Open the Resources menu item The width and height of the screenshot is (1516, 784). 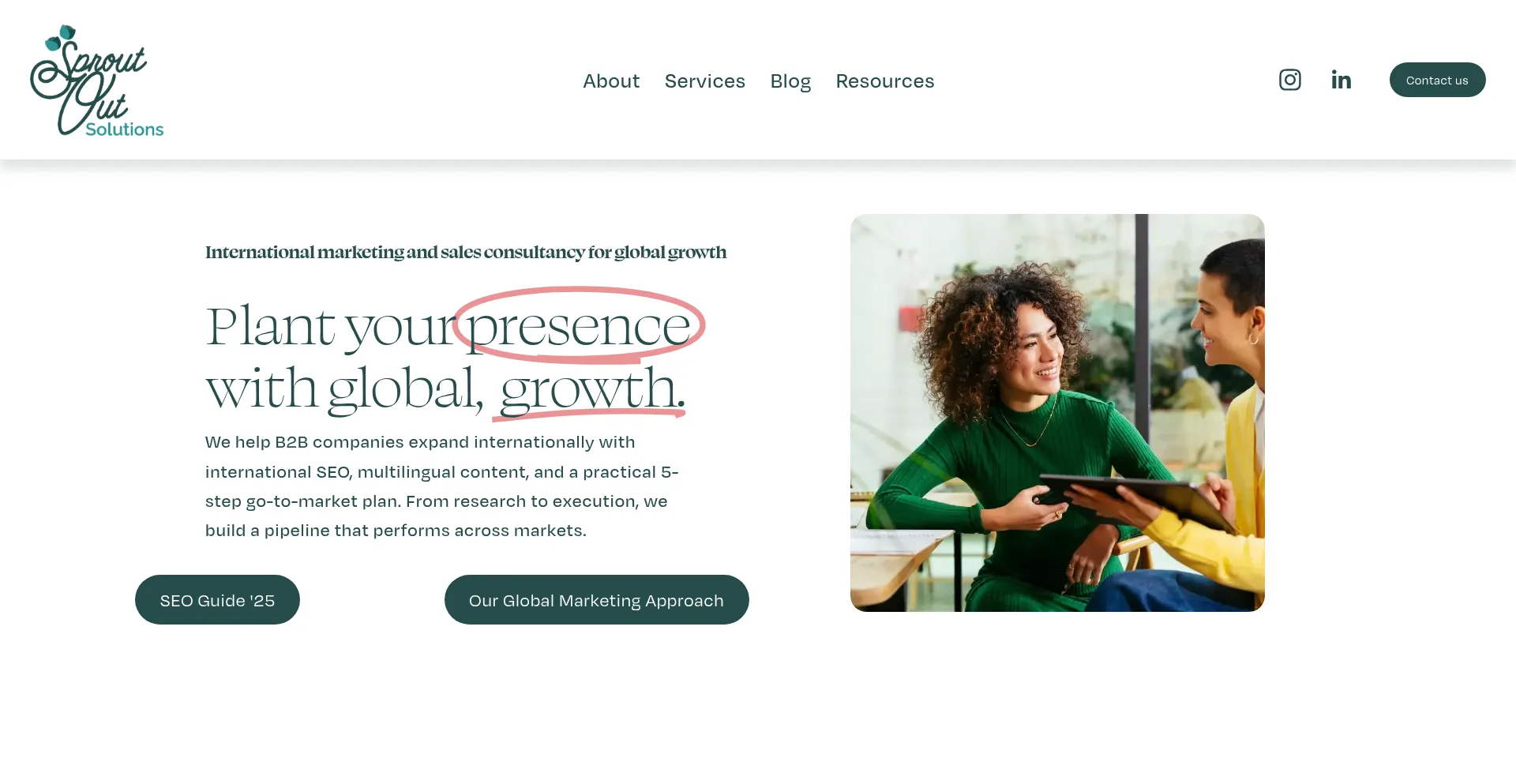point(884,81)
